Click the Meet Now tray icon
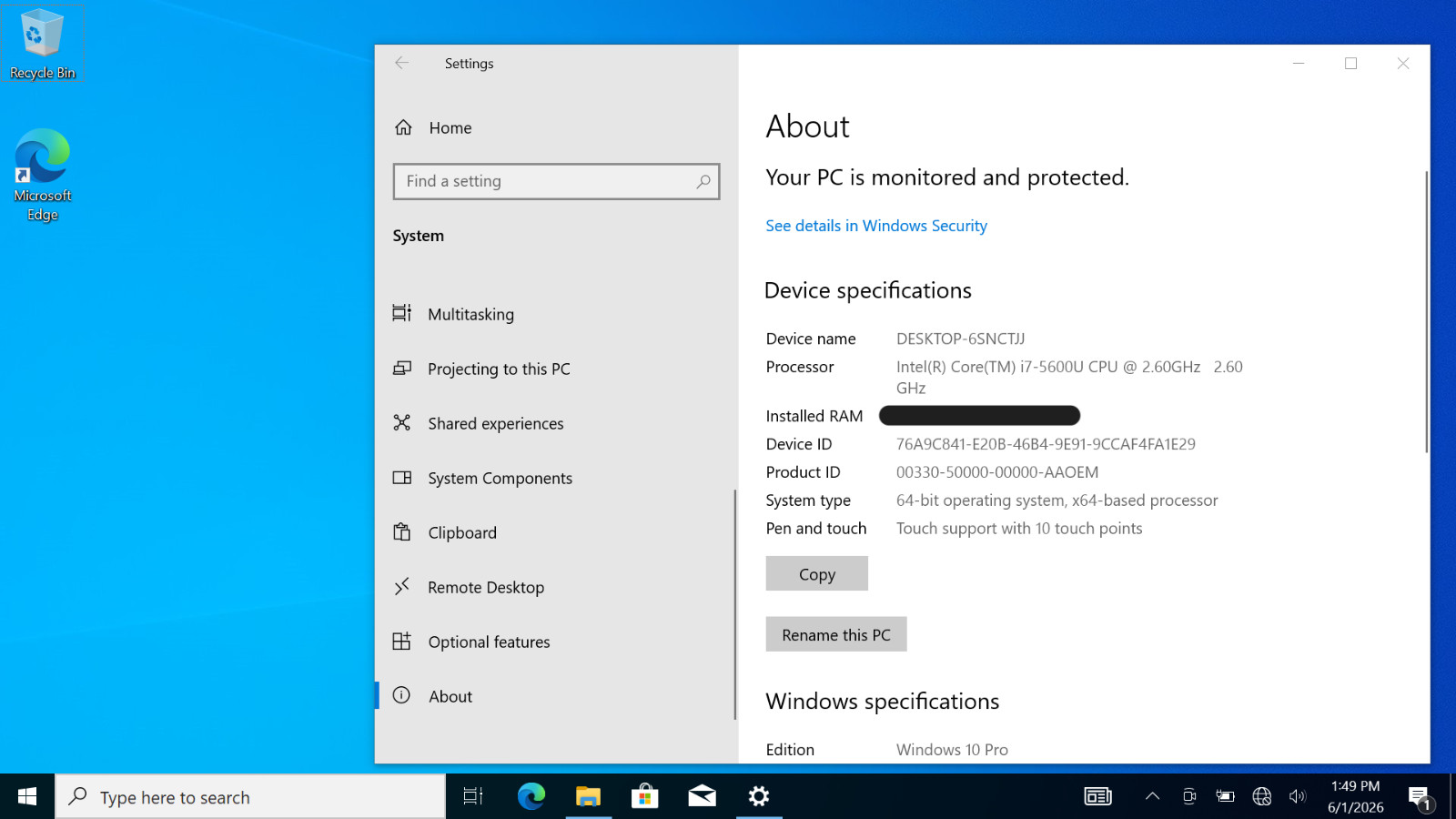1456x819 pixels. point(1188,796)
